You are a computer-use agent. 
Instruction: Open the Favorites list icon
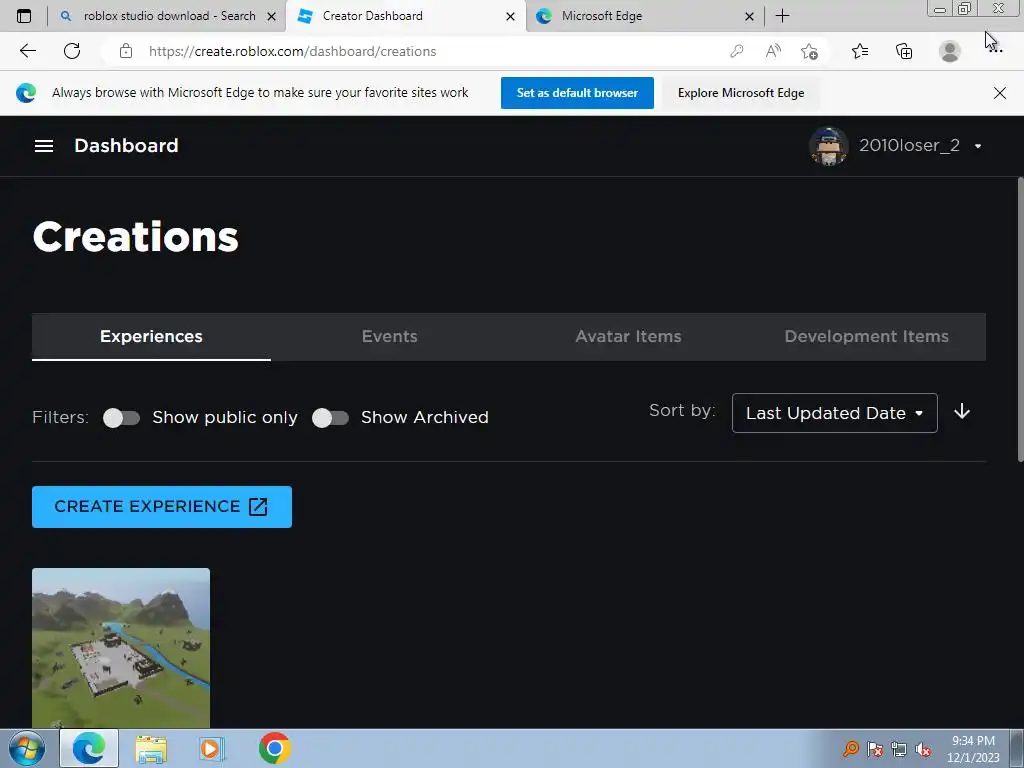[x=860, y=51]
